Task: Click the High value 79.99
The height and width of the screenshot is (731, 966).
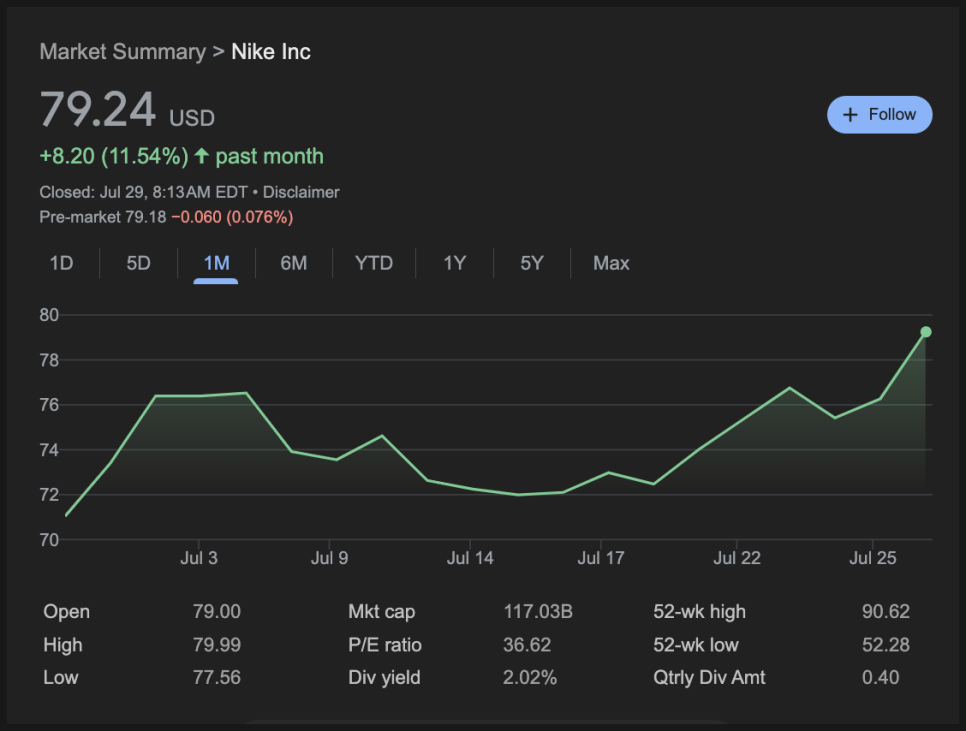Action: [217, 645]
